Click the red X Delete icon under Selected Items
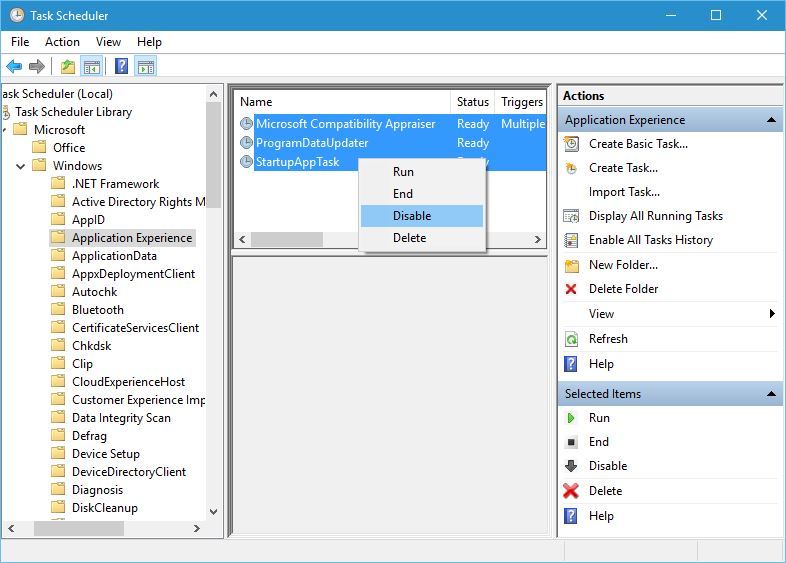 click(x=571, y=491)
